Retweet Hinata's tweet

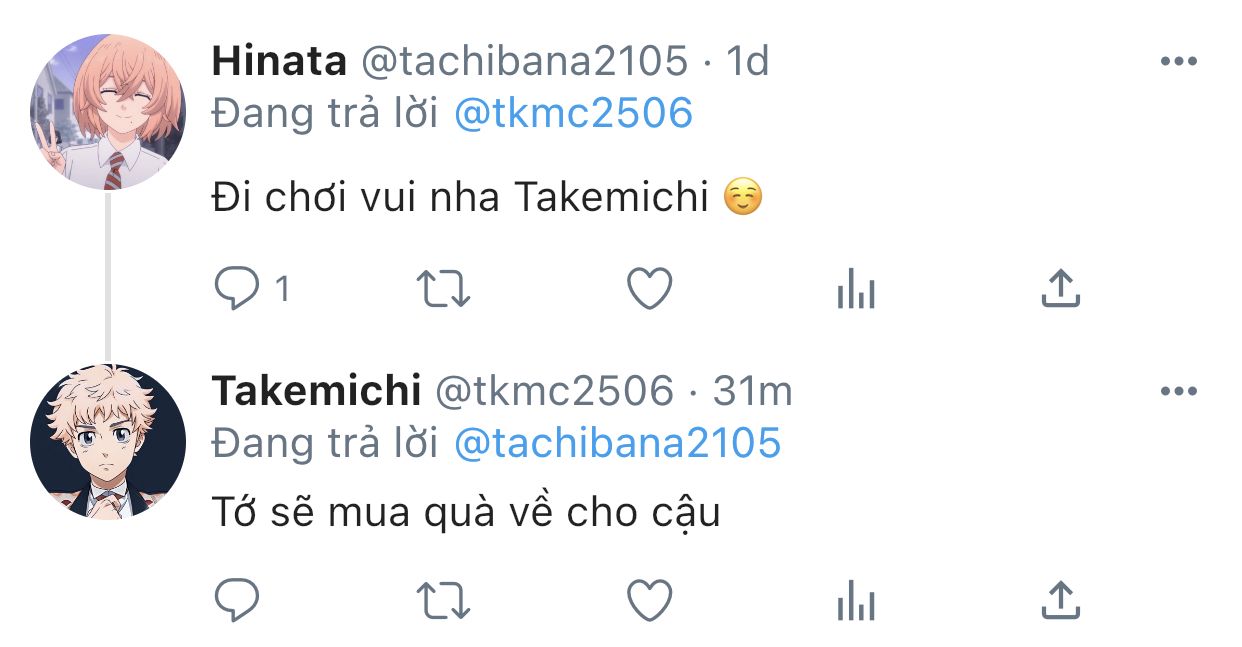click(x=443, y=290)
